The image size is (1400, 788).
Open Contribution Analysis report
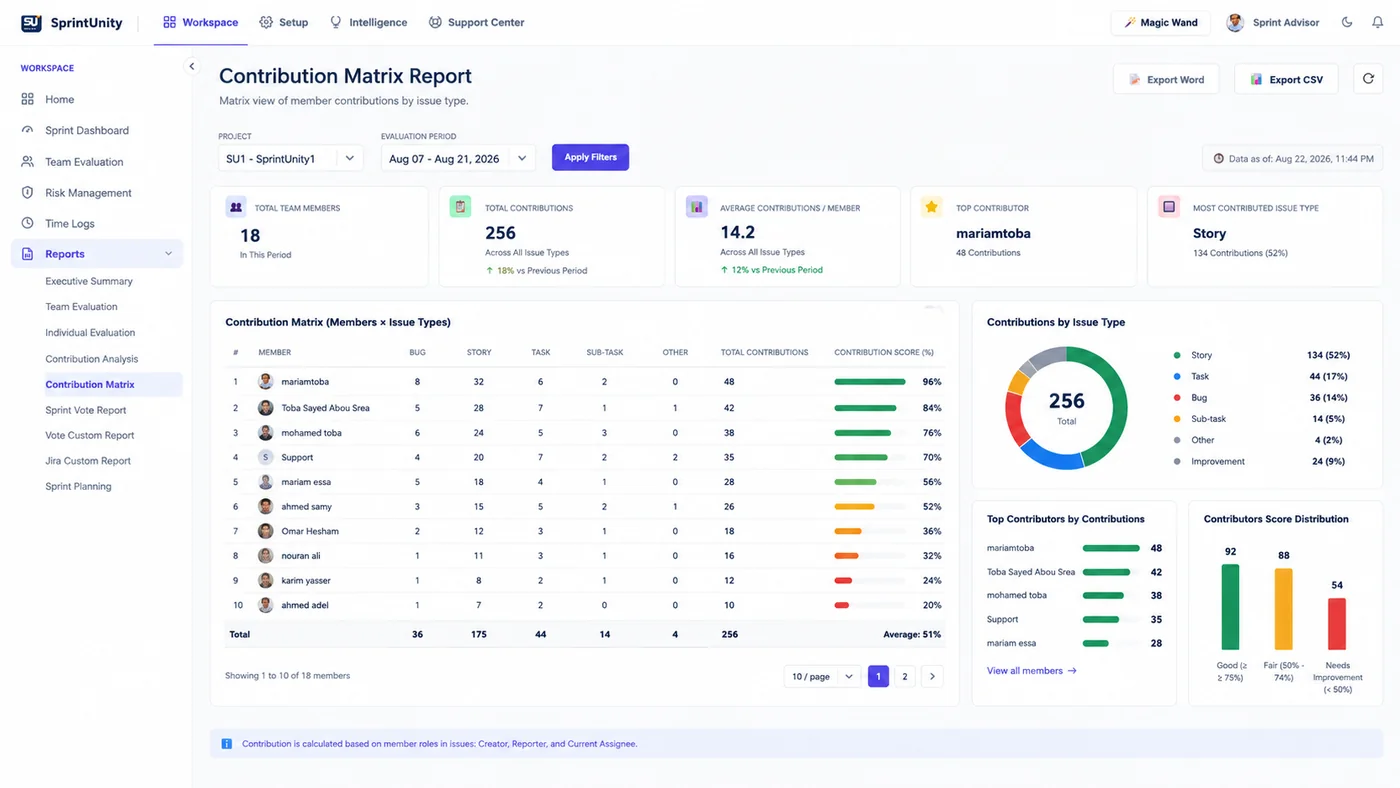pyautogui.click(x=92, y=359)
